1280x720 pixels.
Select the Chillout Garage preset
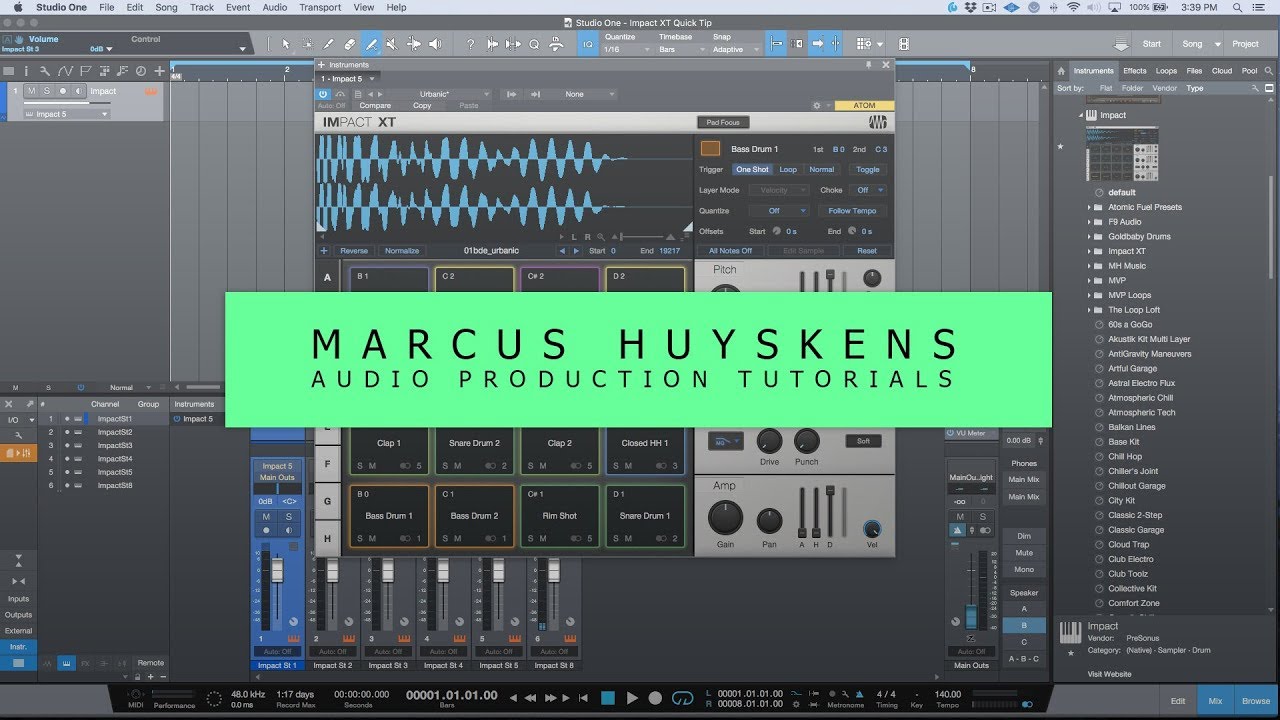click(1136, 486)
